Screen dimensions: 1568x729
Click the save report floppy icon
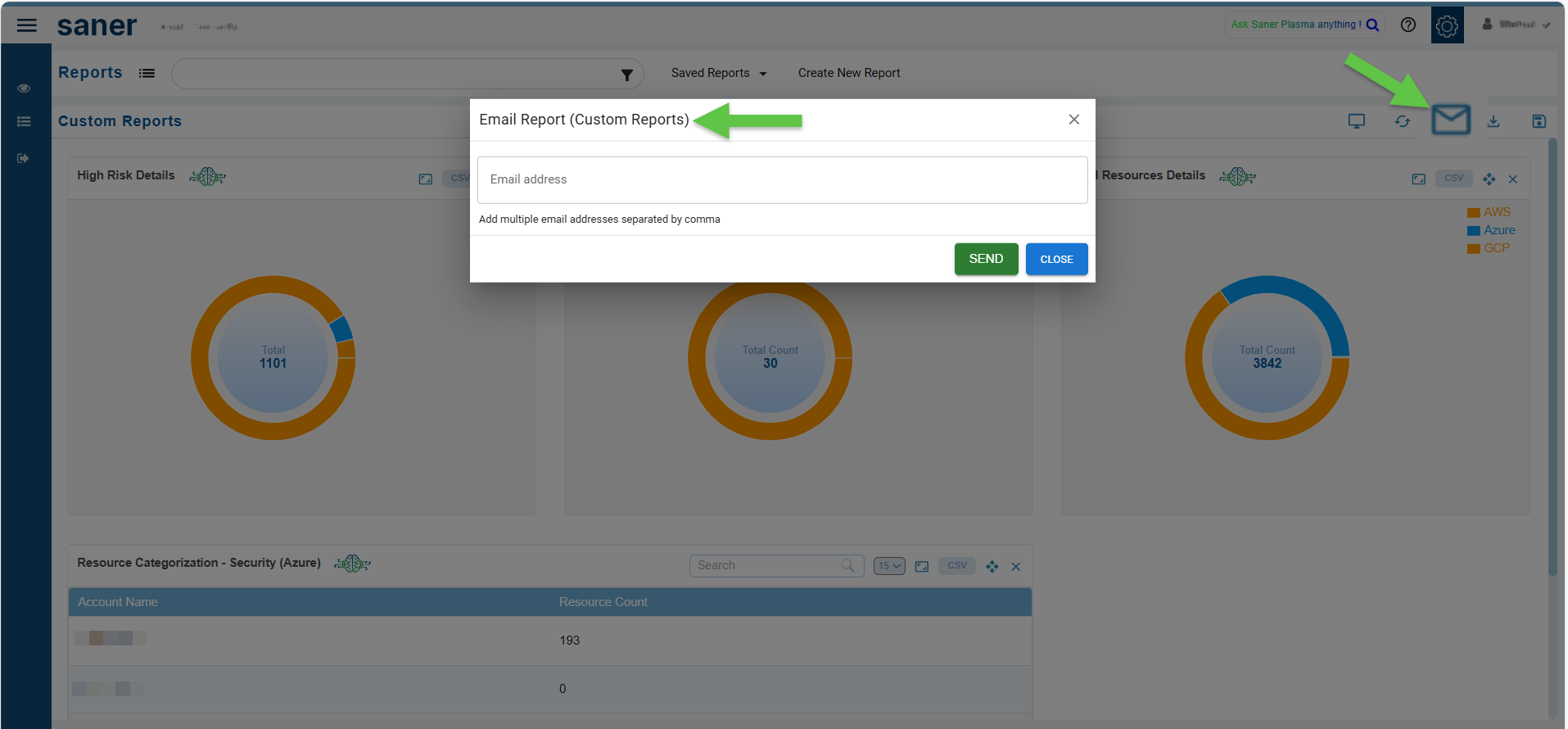tap(1539, 121)
